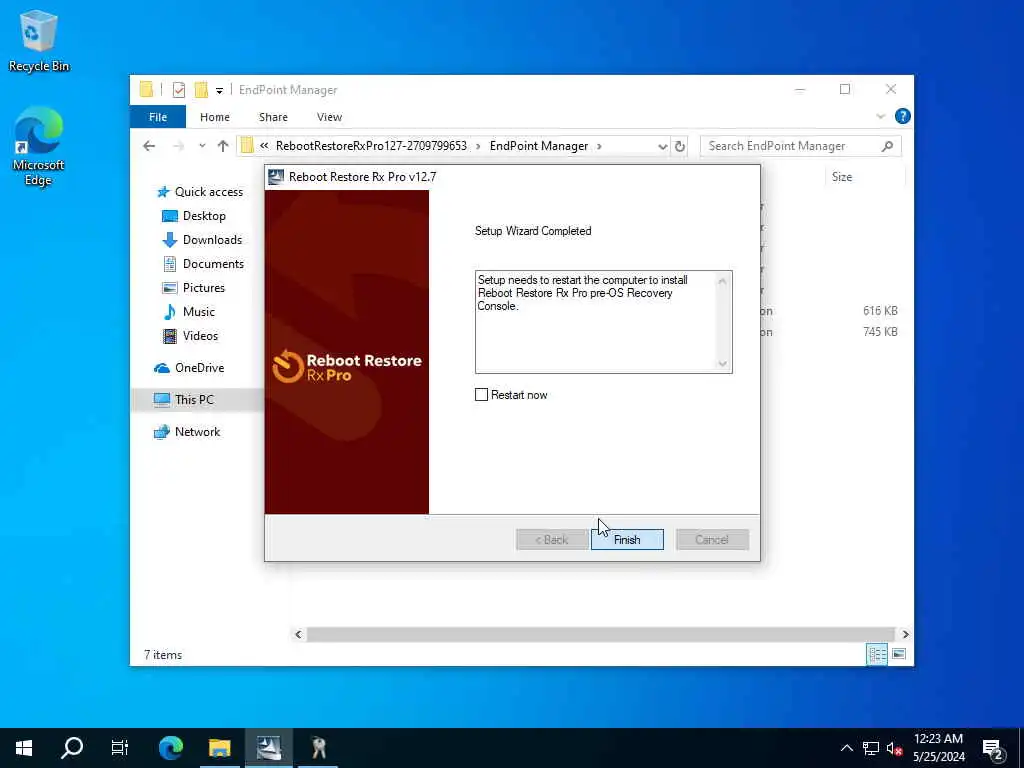Open Downloads in navigation pane
The image size is (1024, 768).
[x=212, y=240]
